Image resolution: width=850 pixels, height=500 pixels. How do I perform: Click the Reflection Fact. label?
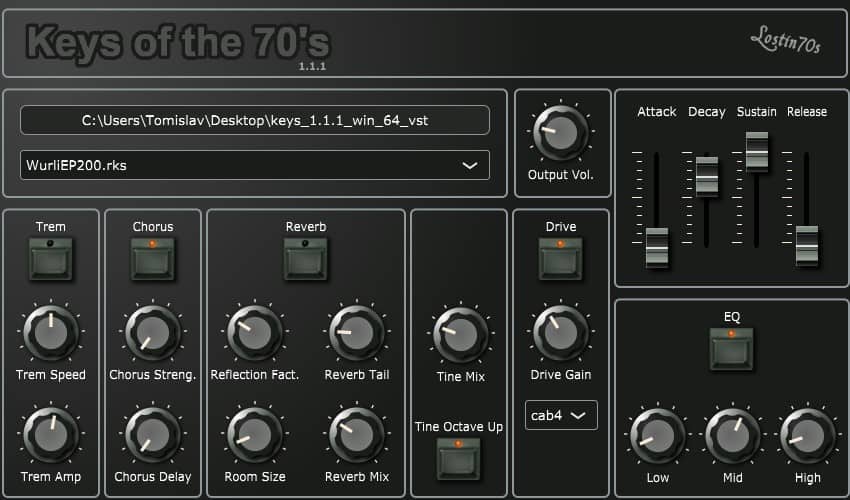tap(255, 375)
